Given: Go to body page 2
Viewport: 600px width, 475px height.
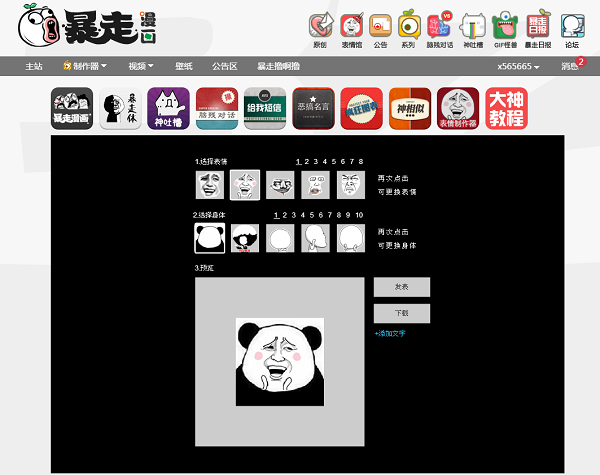Looking at the screenshot, I should point(285,215).
